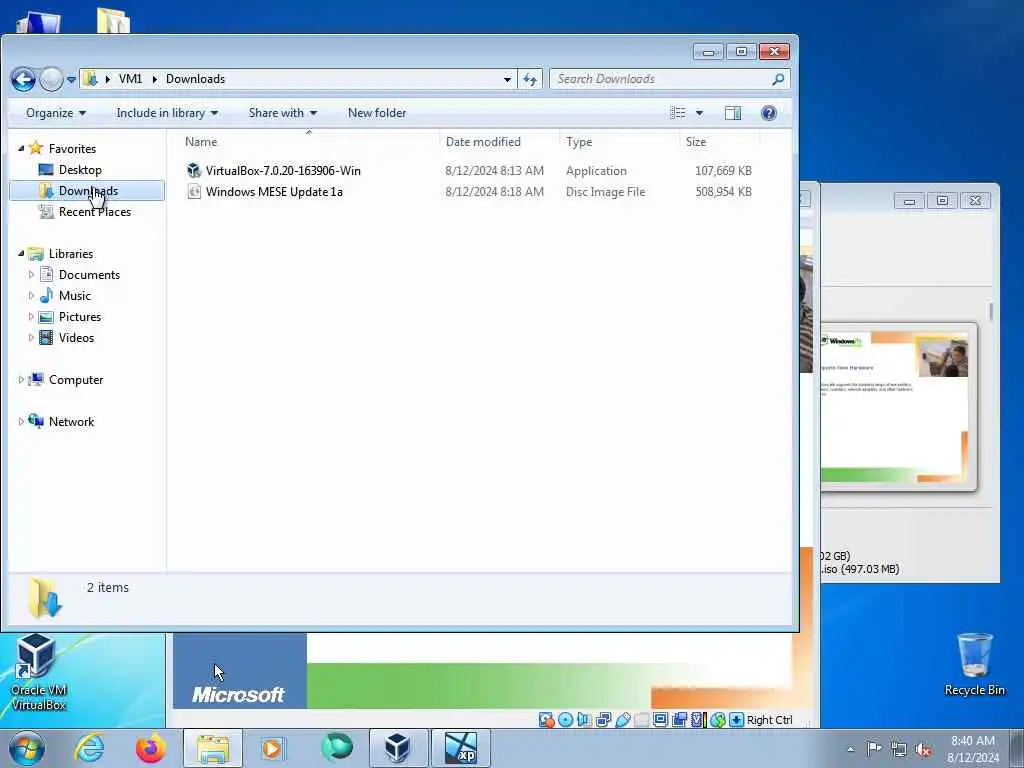Click the Refresh button beside the address bar
The width and height of the screenshot is (1024, 768).
530,80
